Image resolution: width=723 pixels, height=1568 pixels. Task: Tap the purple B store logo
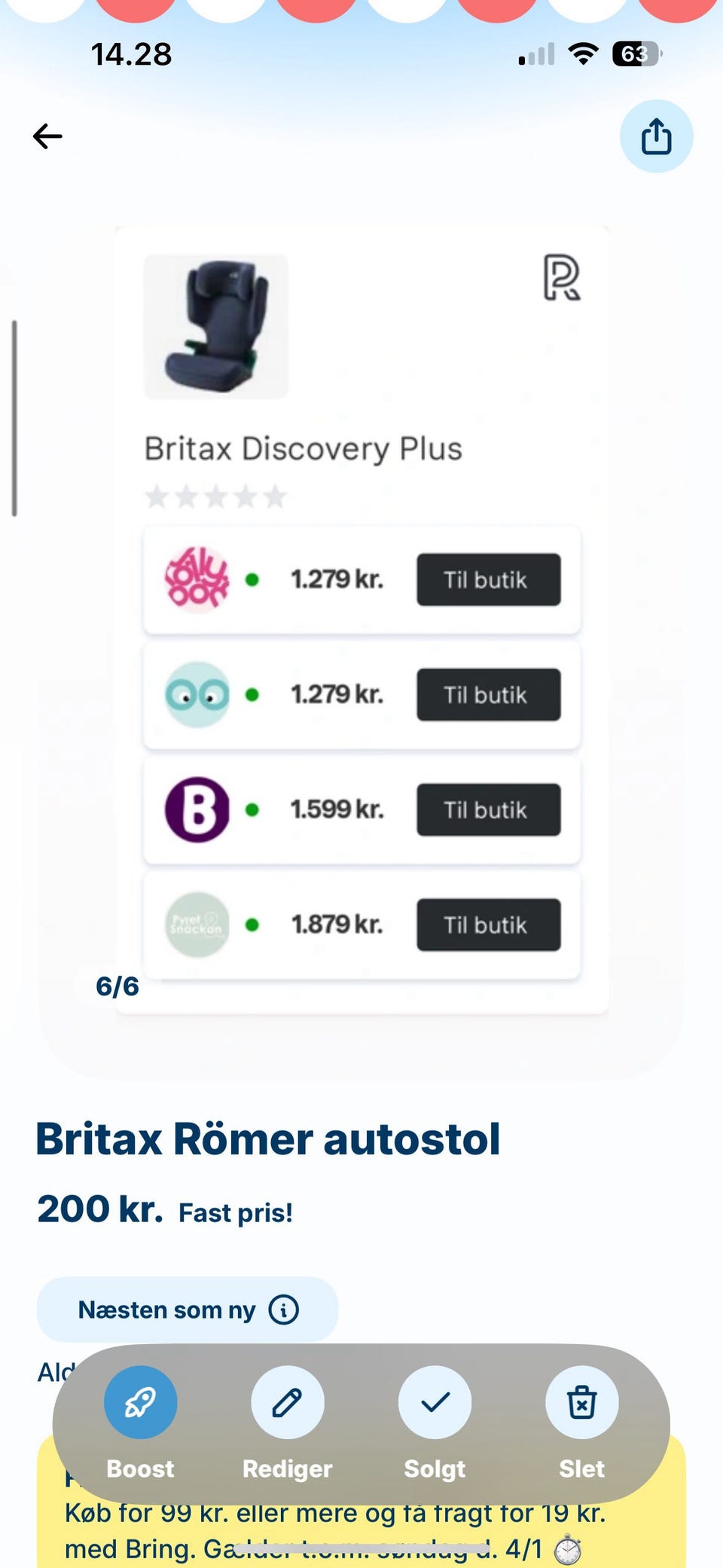coord(197,809)
